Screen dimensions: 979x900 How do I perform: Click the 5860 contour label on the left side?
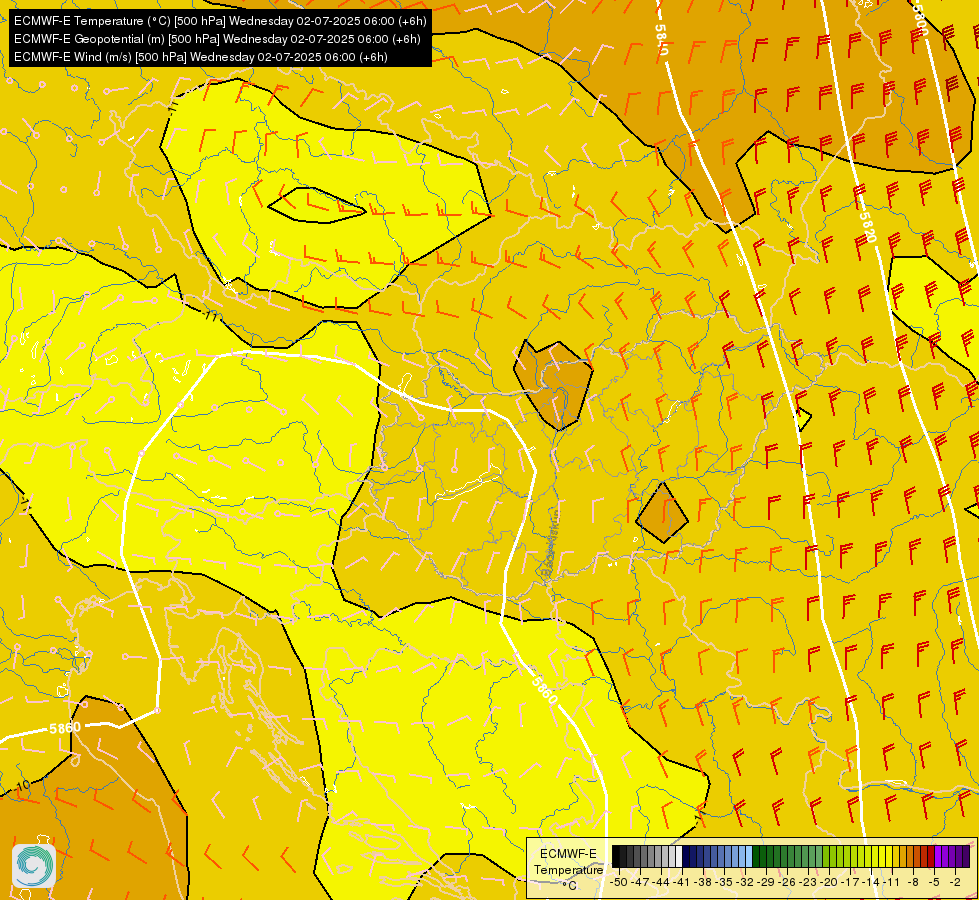65,728
